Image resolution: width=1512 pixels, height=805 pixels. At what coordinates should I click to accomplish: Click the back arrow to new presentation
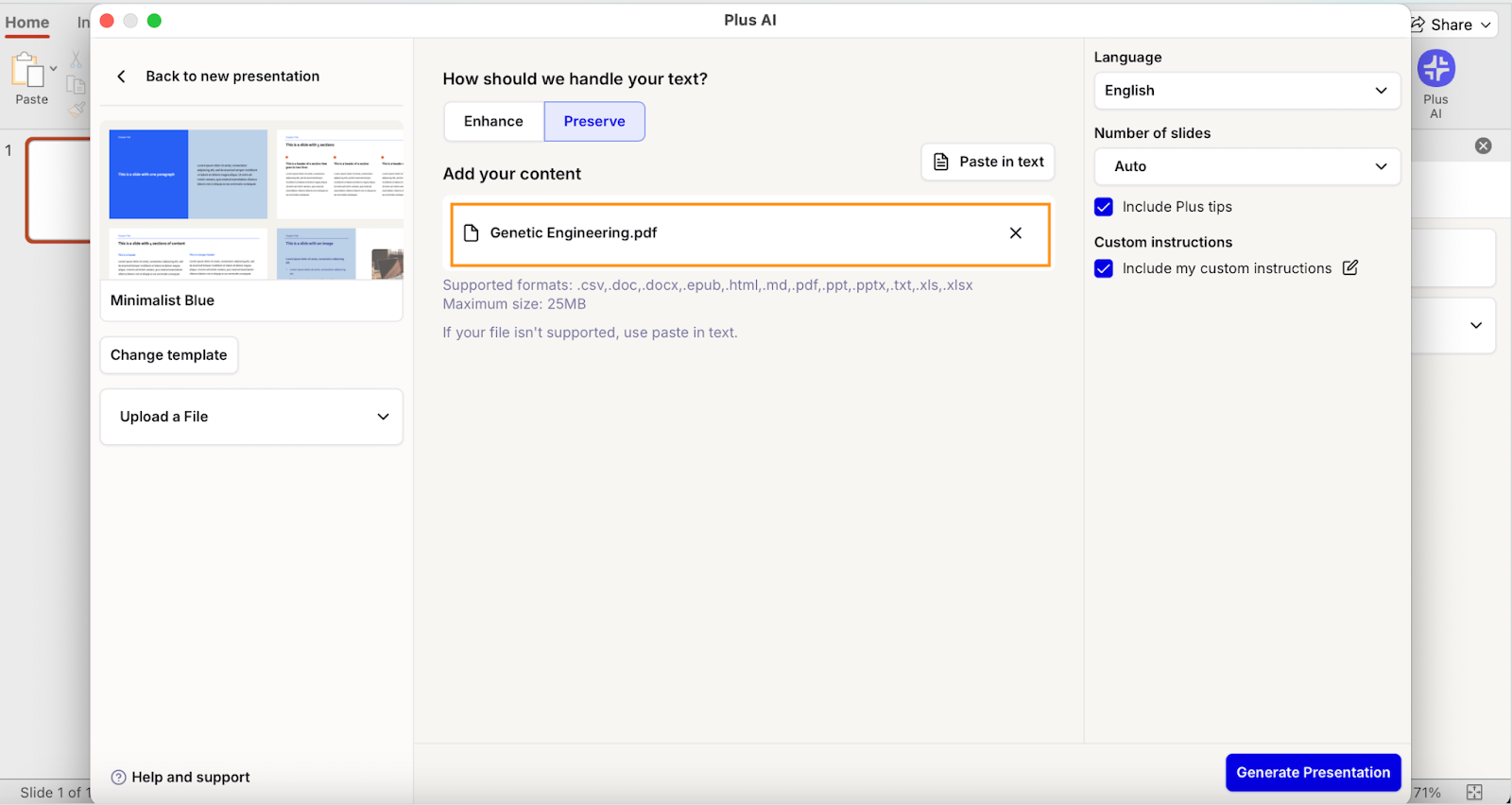point(121,77)
